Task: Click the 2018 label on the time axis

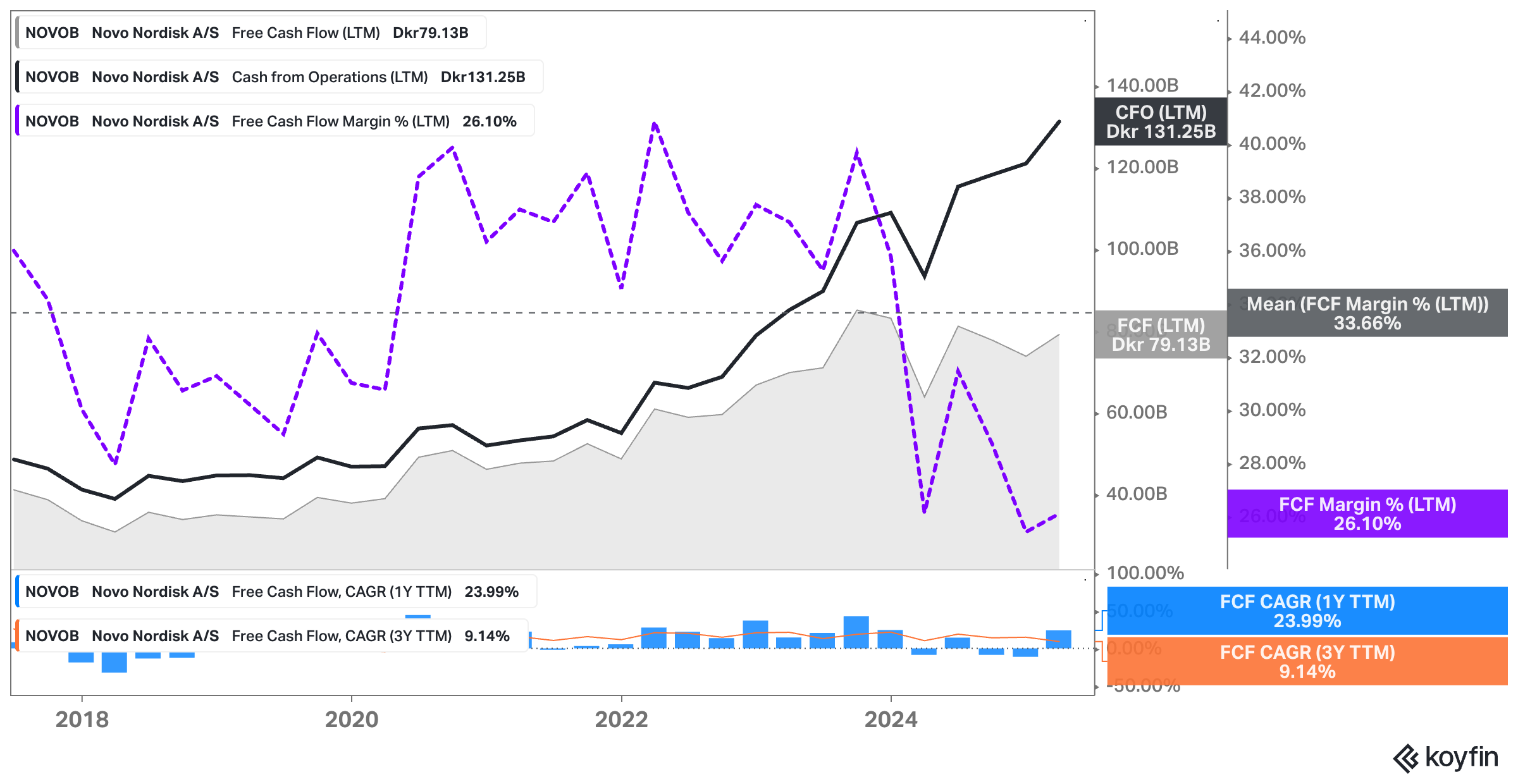Action: 82,720
